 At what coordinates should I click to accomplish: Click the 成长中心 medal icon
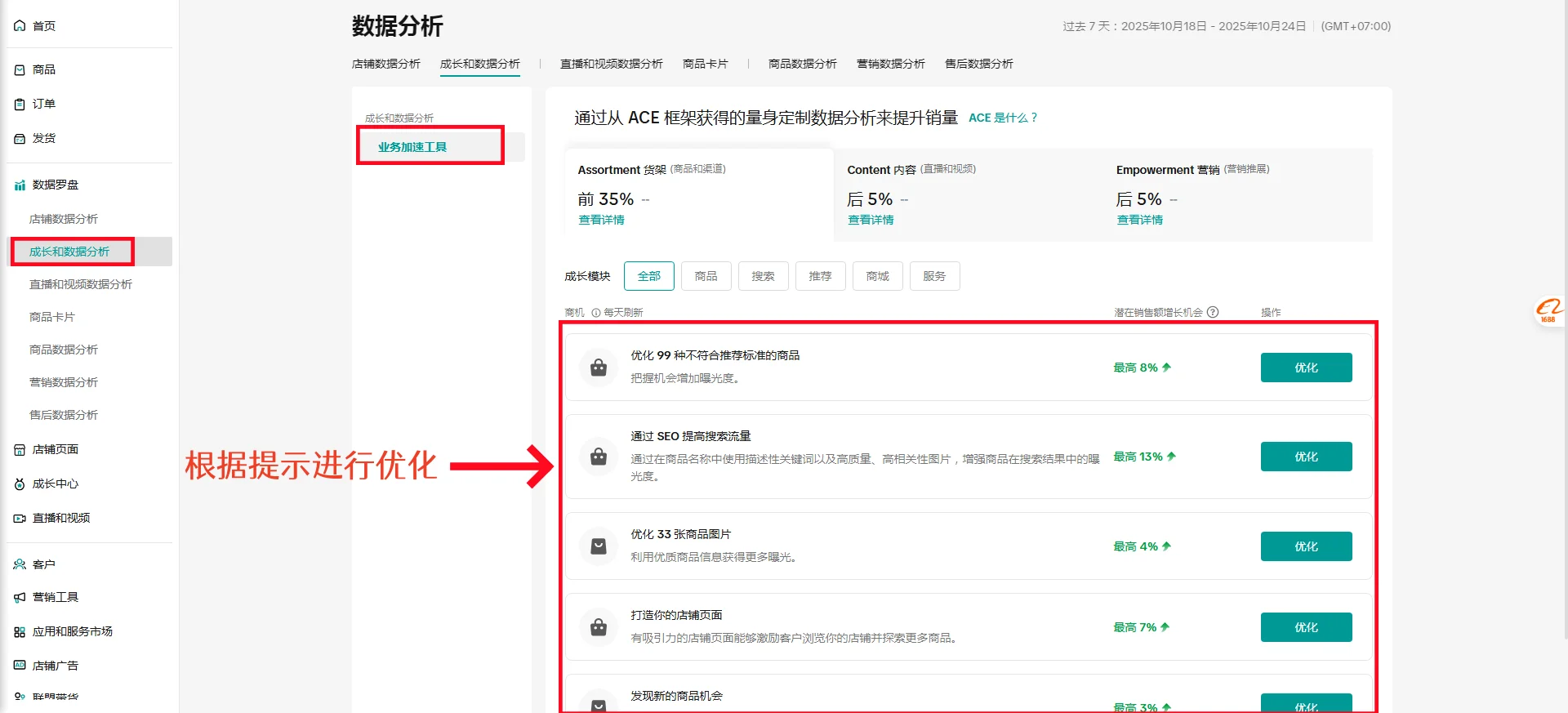pyautogui.click(x=20, y=484)
